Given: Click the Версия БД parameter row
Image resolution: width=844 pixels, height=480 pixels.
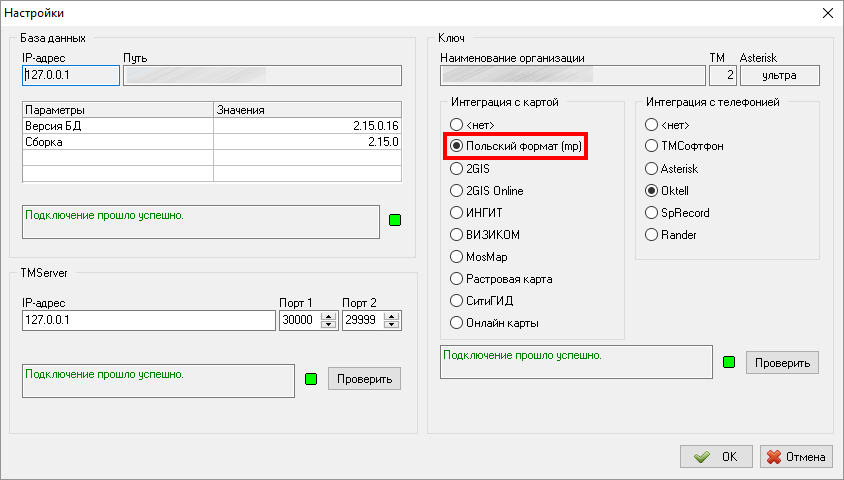Looking at the screenshot, I should tap(210, 126).
